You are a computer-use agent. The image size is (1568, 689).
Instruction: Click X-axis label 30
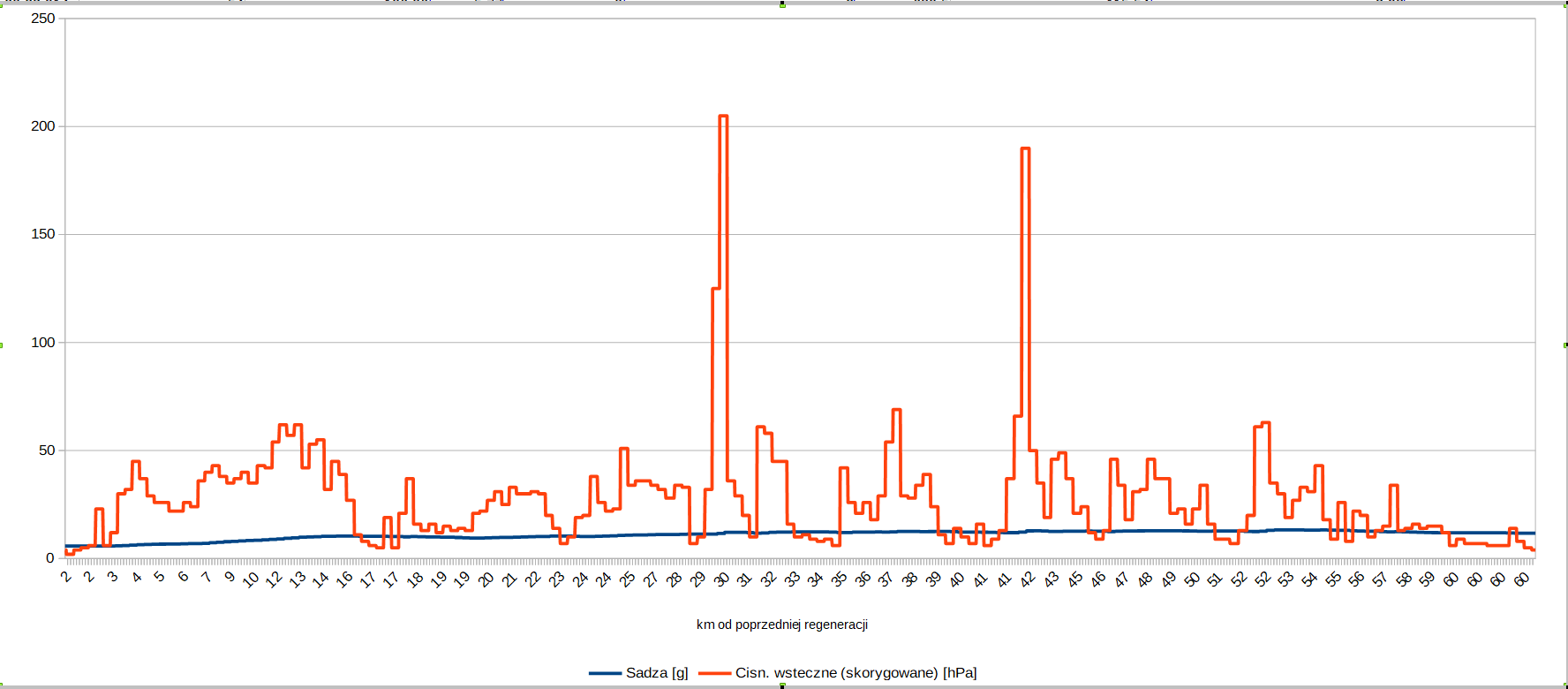[x=721, y=579]
